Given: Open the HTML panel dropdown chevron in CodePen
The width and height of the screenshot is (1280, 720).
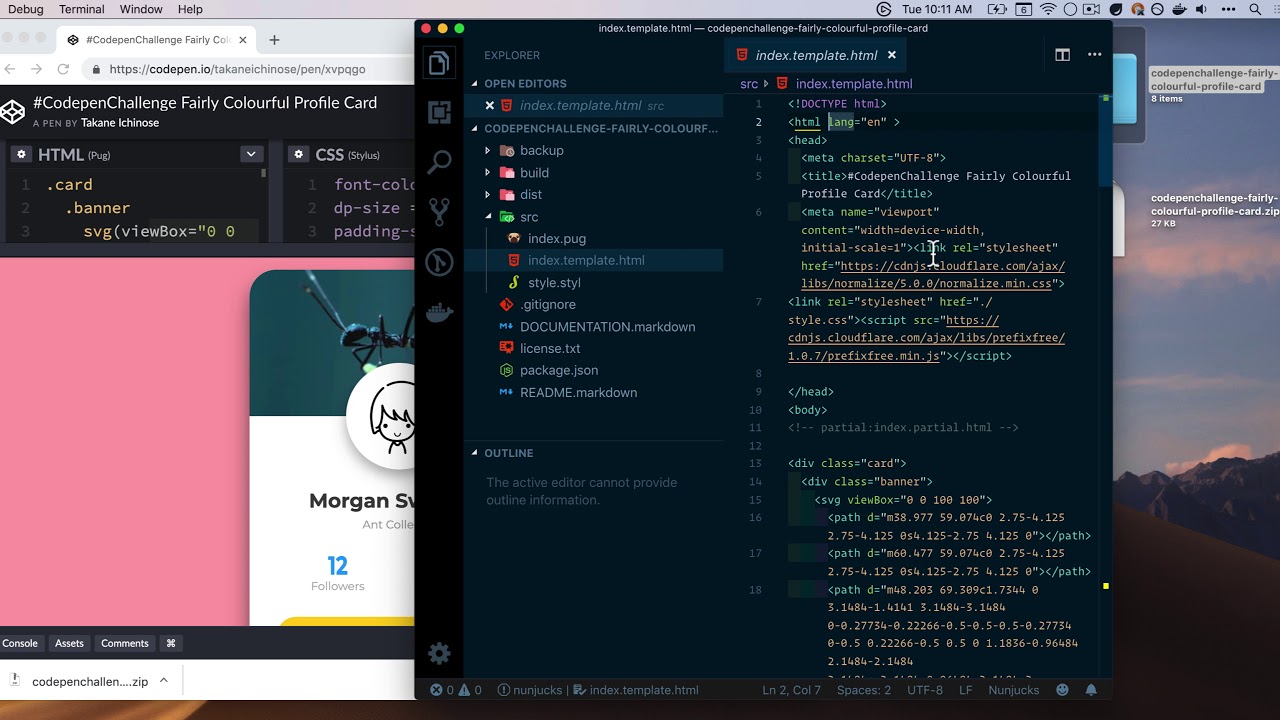Looking at the screenshot, I should click(251, 154).
